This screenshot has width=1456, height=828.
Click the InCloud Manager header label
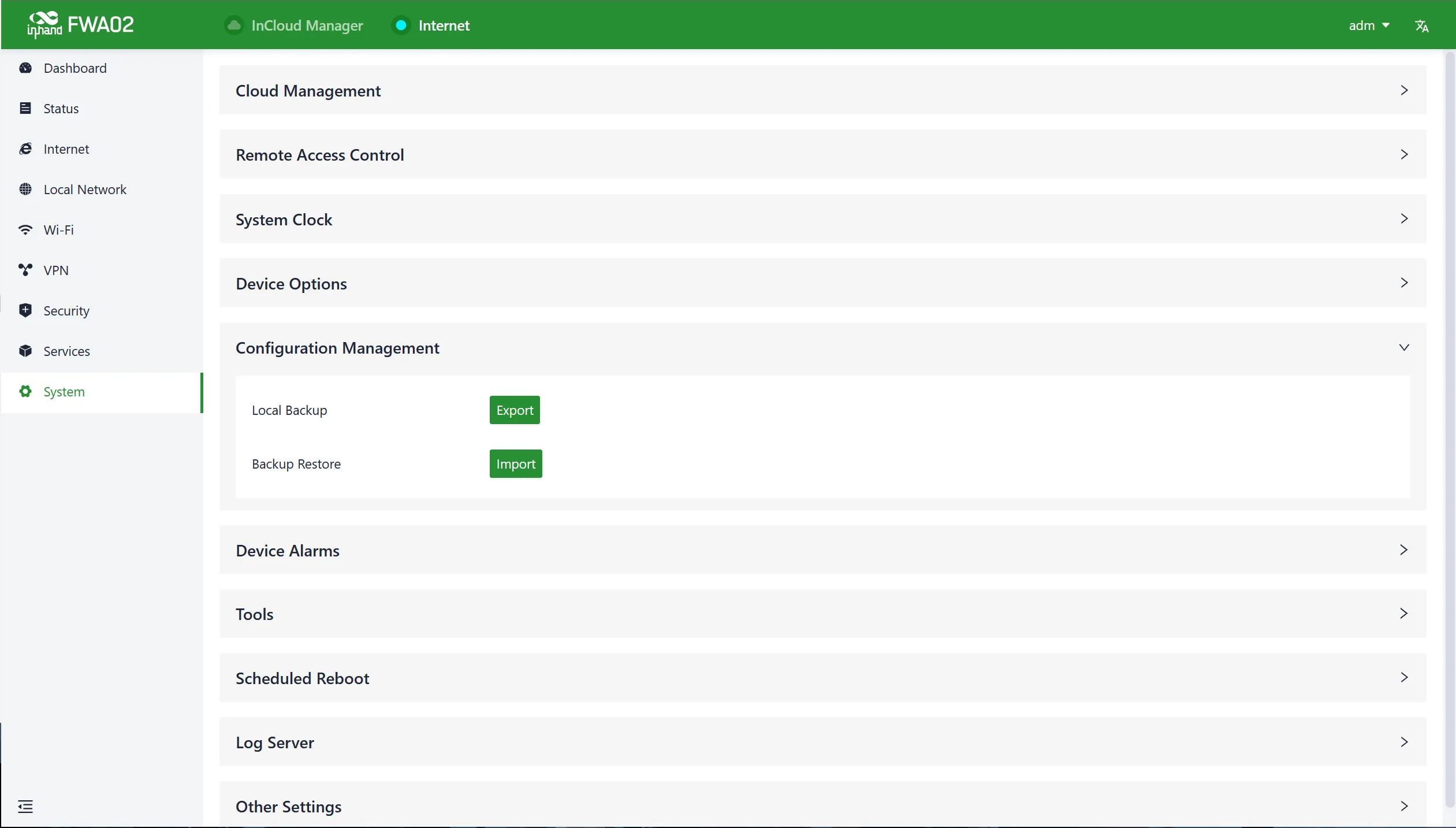click(x=307, y=25)
